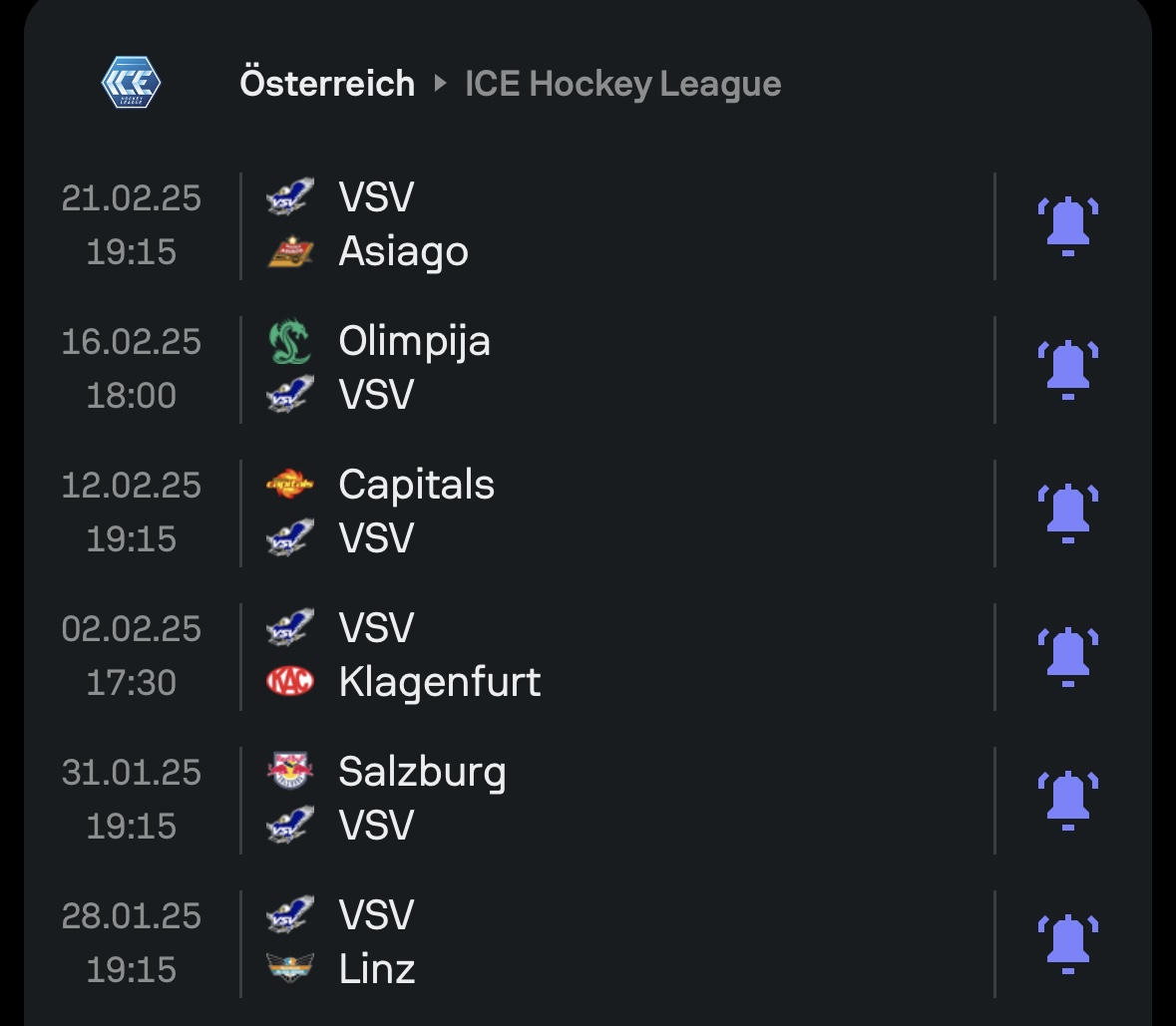
Task: Click the Olimpija dragon logo
Action: coord(290,342)
